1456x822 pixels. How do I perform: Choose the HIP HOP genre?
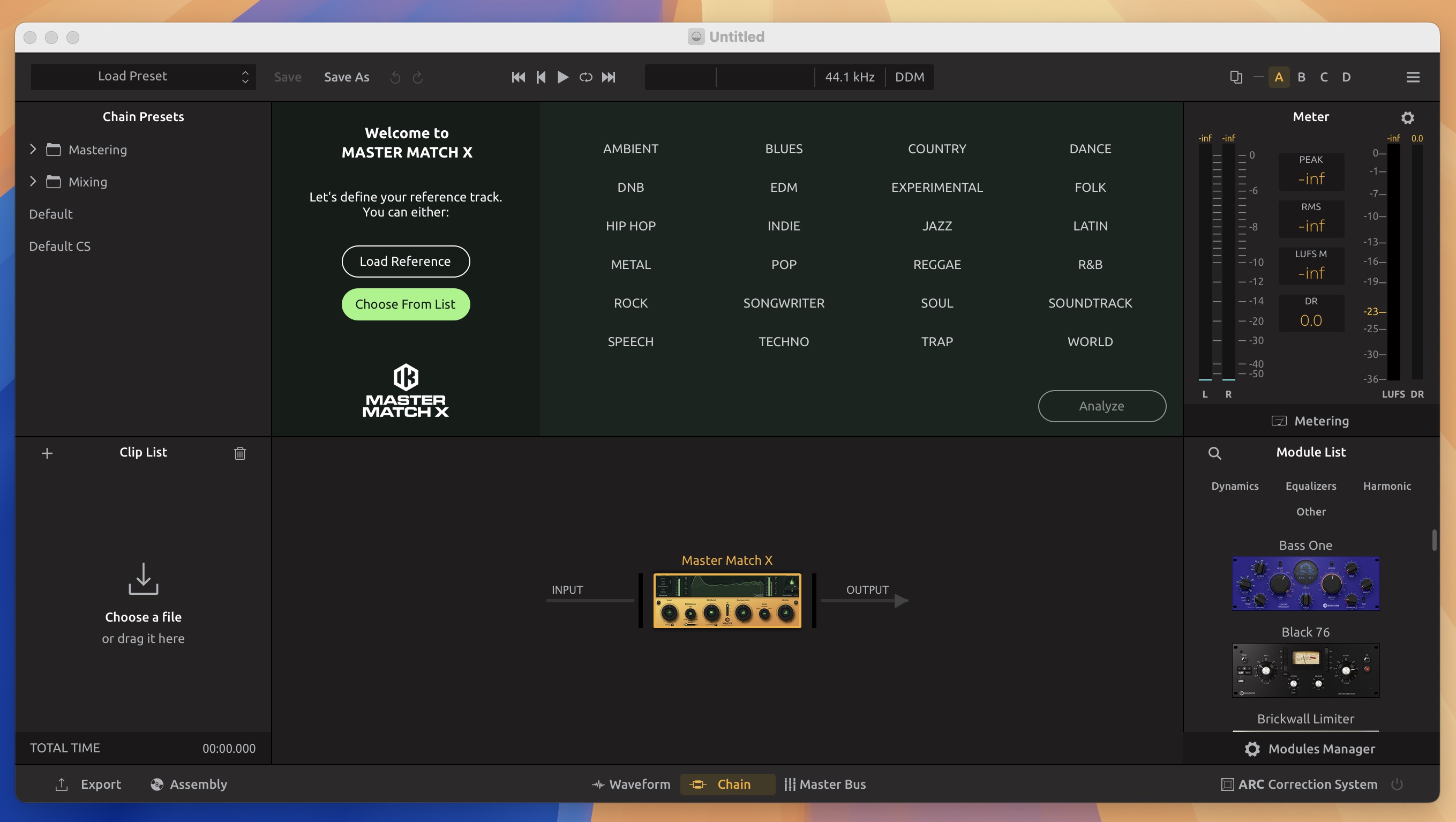point(630,226)
